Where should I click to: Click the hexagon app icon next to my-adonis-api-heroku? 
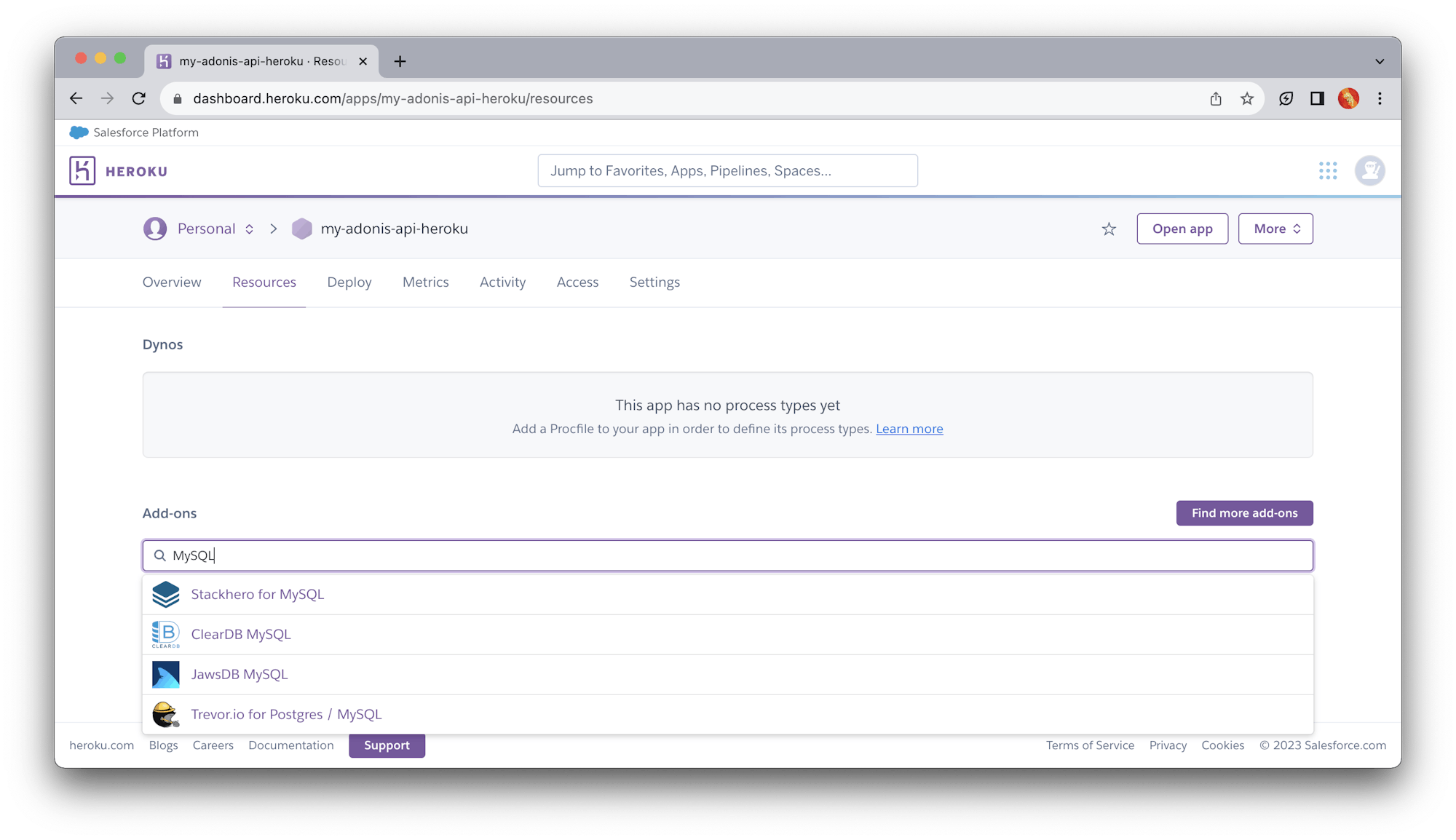pos(301,228)
